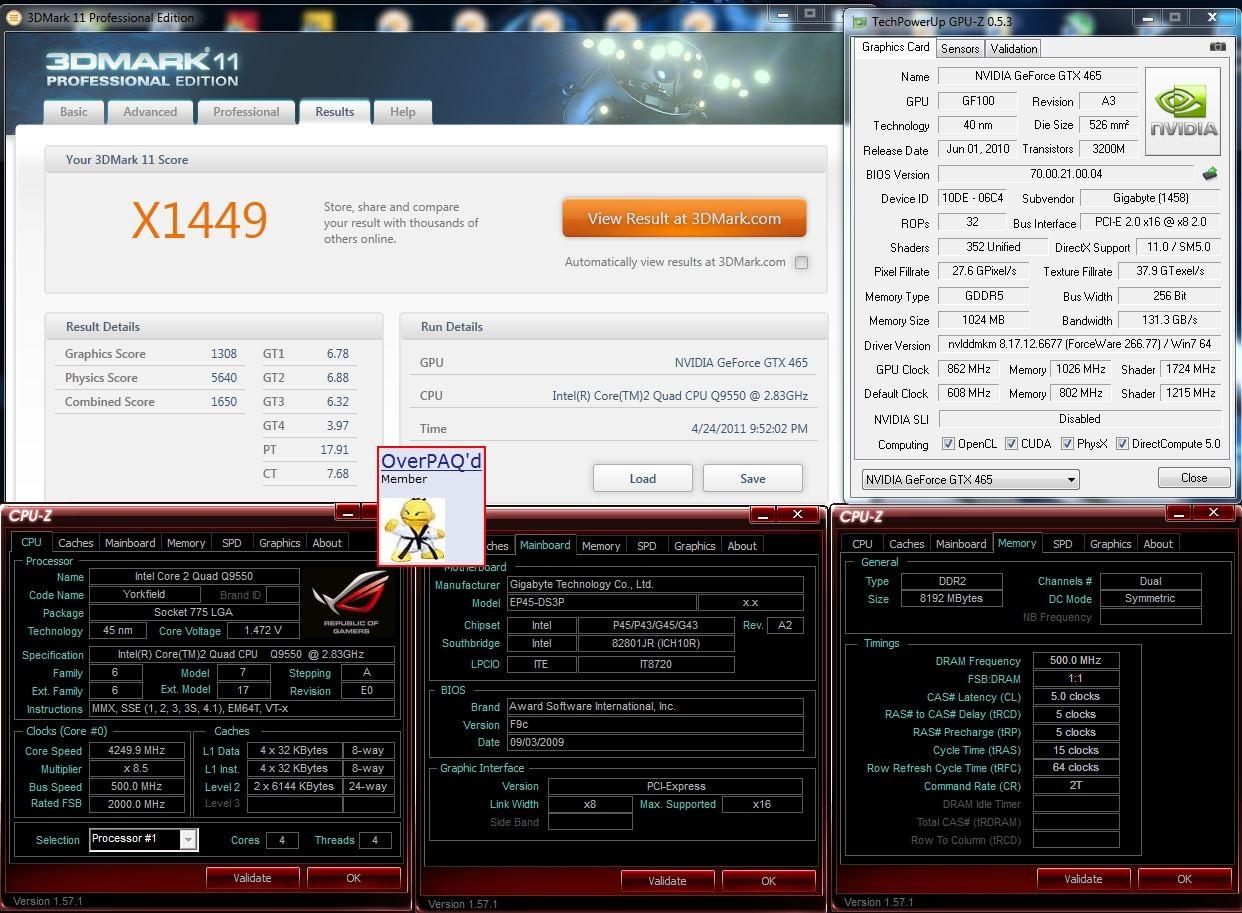Viewport: 1242px width, 913px height.
Task: Open the Advanced tab in 3DMark 11
Action: coord(150,112)
